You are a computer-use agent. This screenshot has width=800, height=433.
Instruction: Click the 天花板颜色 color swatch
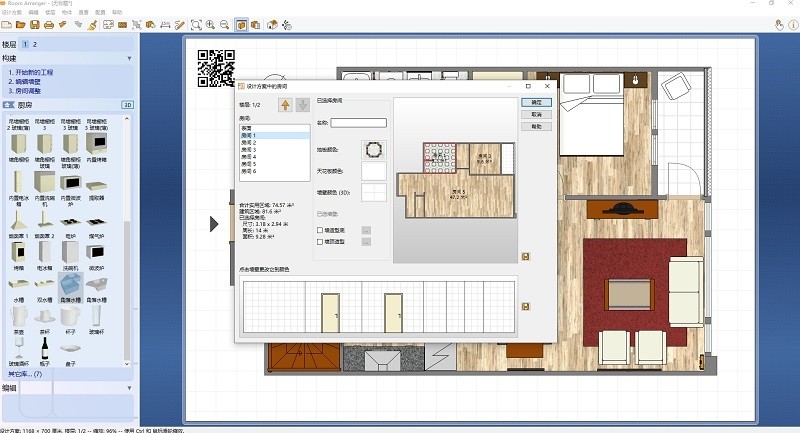(x=374, y=171)
